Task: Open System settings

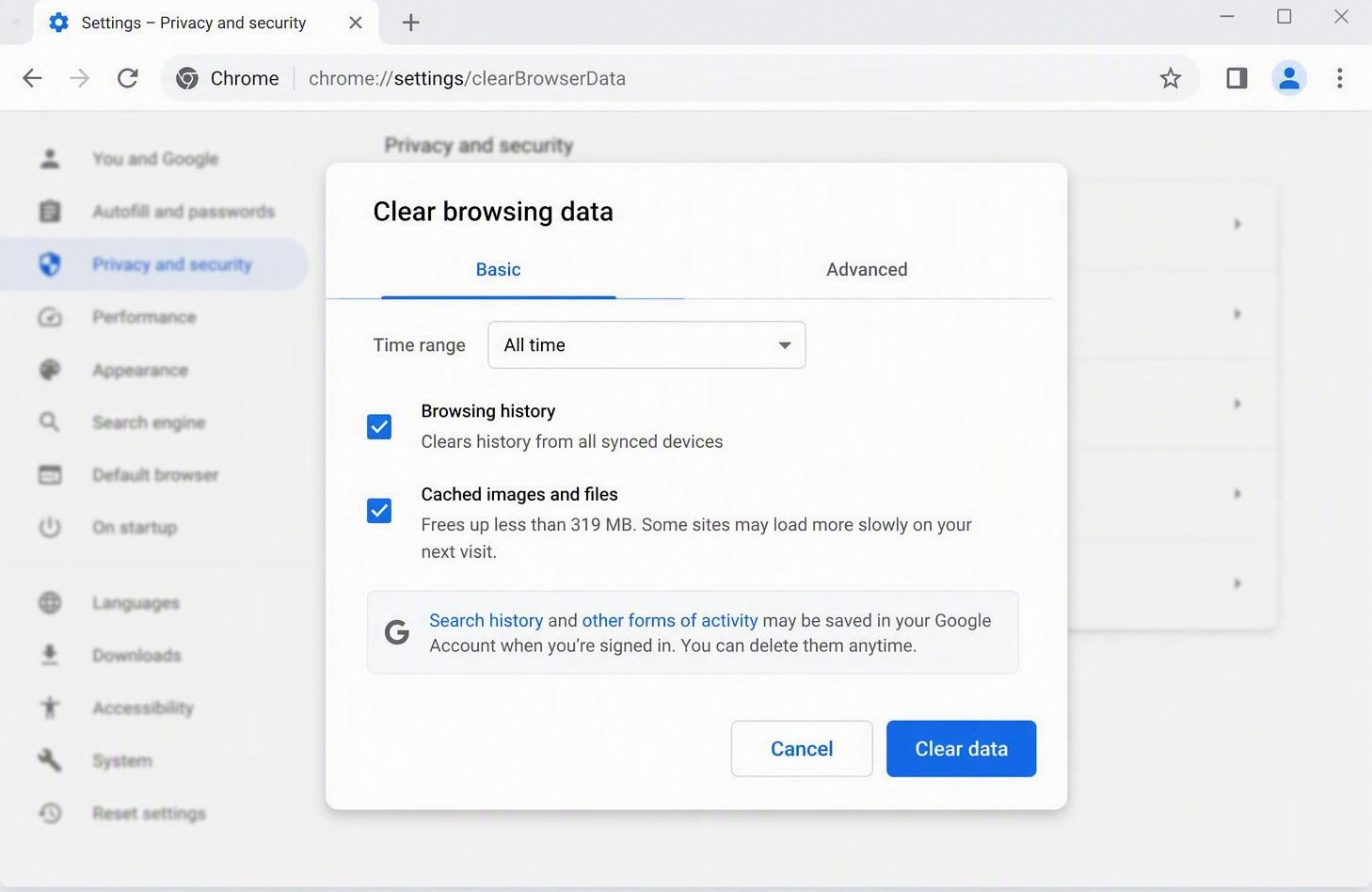Action: click(x=122, y=760)
